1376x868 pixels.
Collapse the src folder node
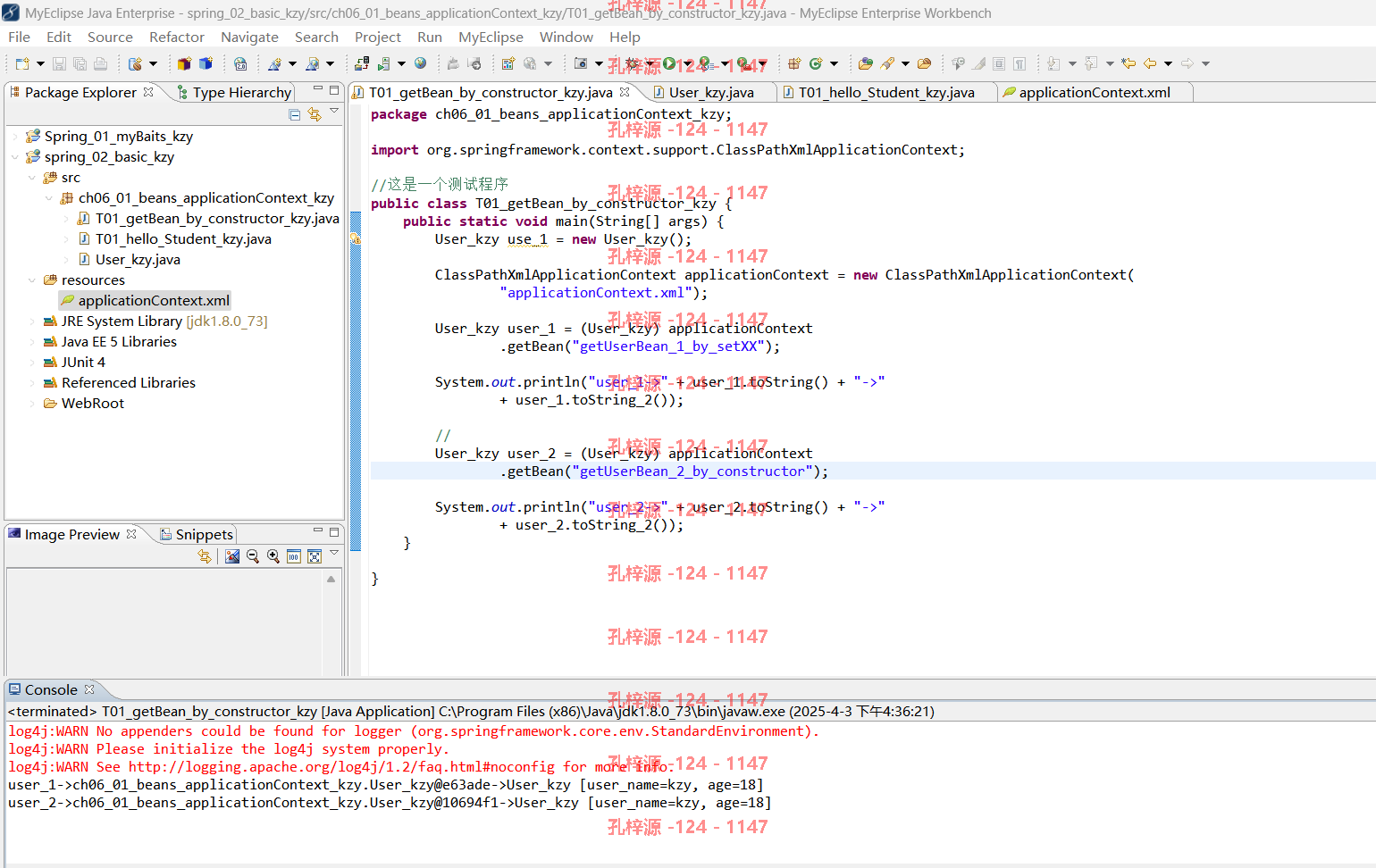coord(32,178)
